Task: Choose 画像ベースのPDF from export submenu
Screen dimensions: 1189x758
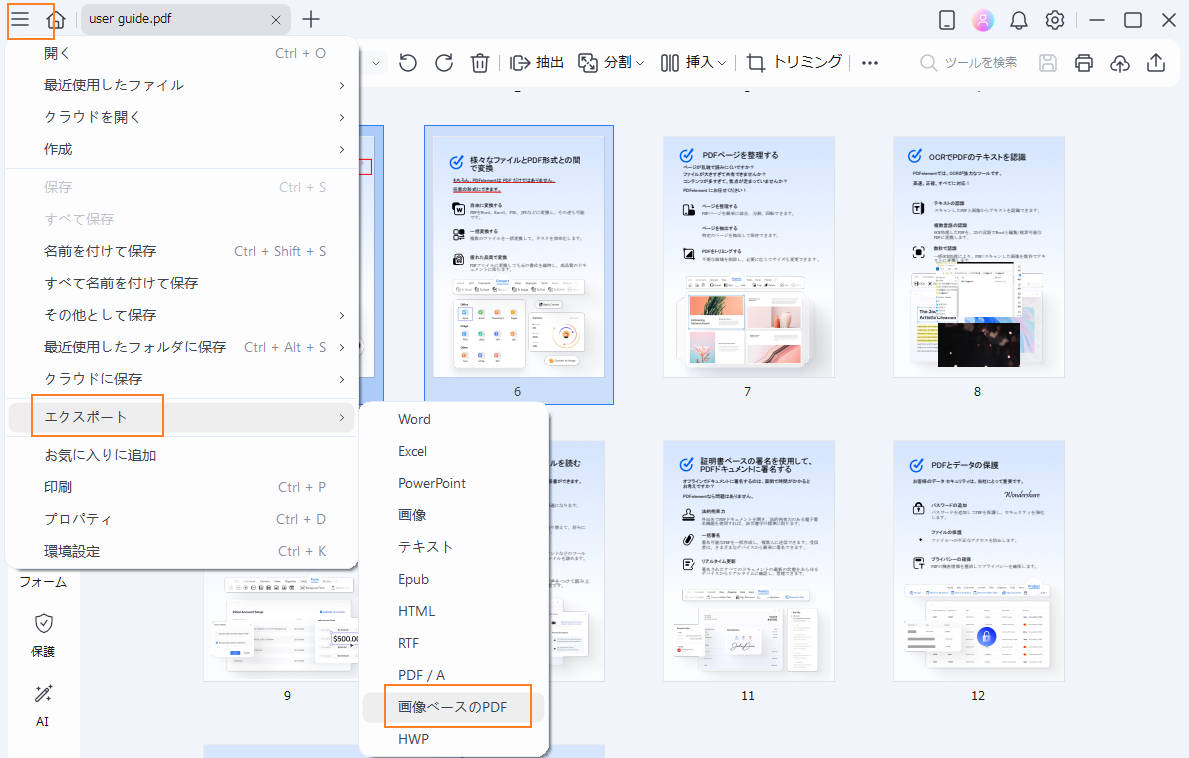Action: (x=455, y=706)
